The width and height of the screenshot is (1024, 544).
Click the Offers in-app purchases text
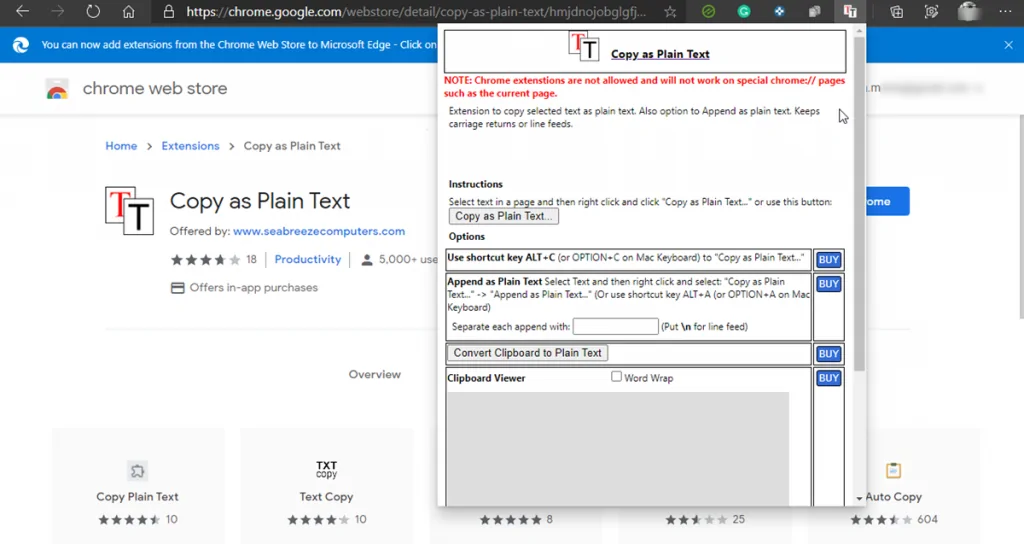click(x=253, y=288)
